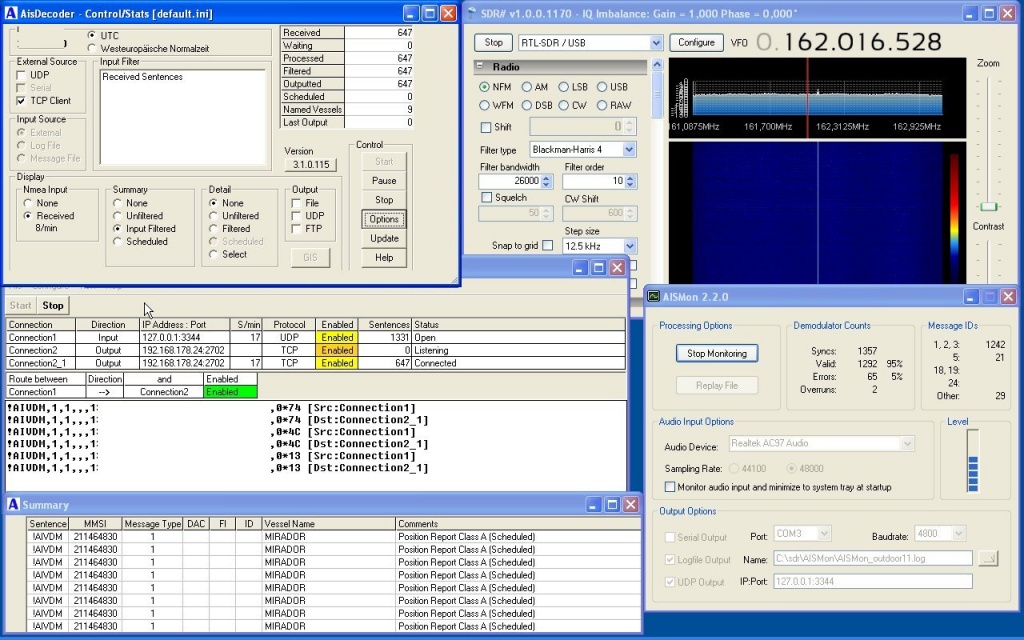The width and height of the screenshot is (1024, 640).
Task: Expand the Blackman-Harris 4 filter type dropdown
Action: click(x=629, y=149)
